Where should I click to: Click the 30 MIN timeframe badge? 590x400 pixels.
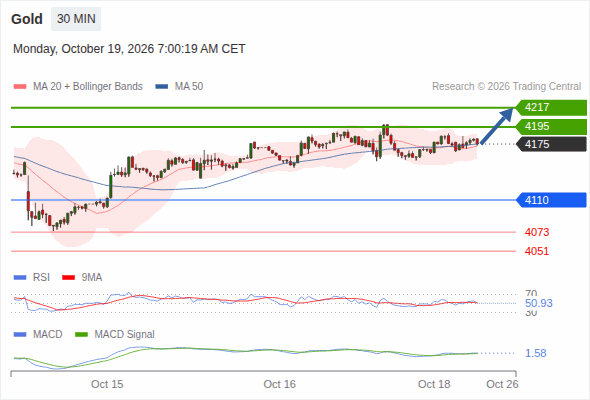76,19
